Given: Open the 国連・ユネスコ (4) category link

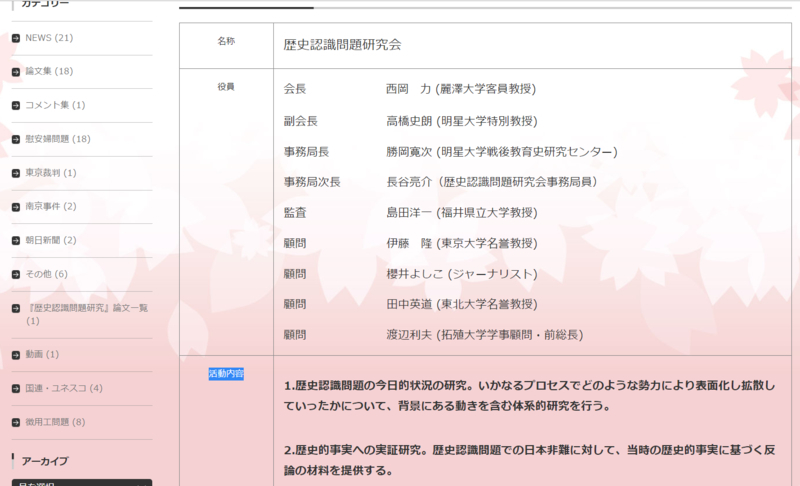Looking at the screenshot, I should (64, 388).
